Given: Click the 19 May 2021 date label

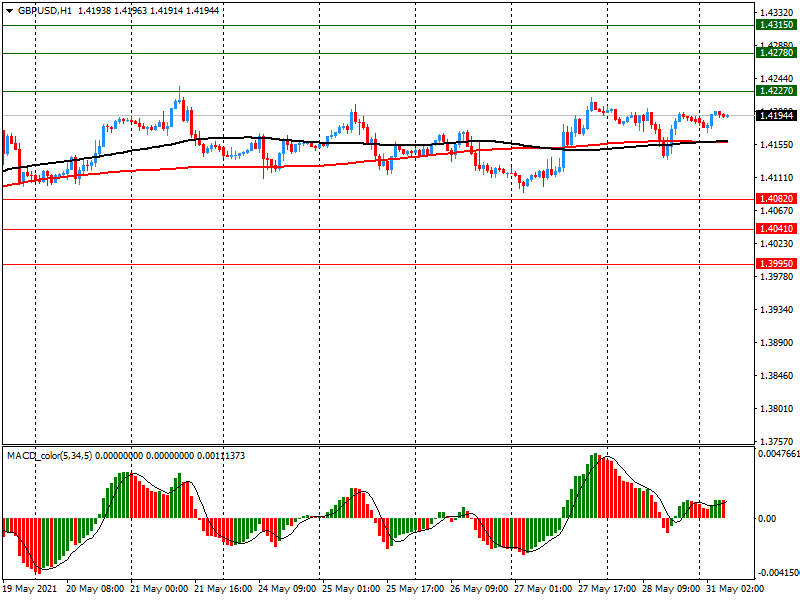Looking at the screenshot, I should click(x=31, y=590).
